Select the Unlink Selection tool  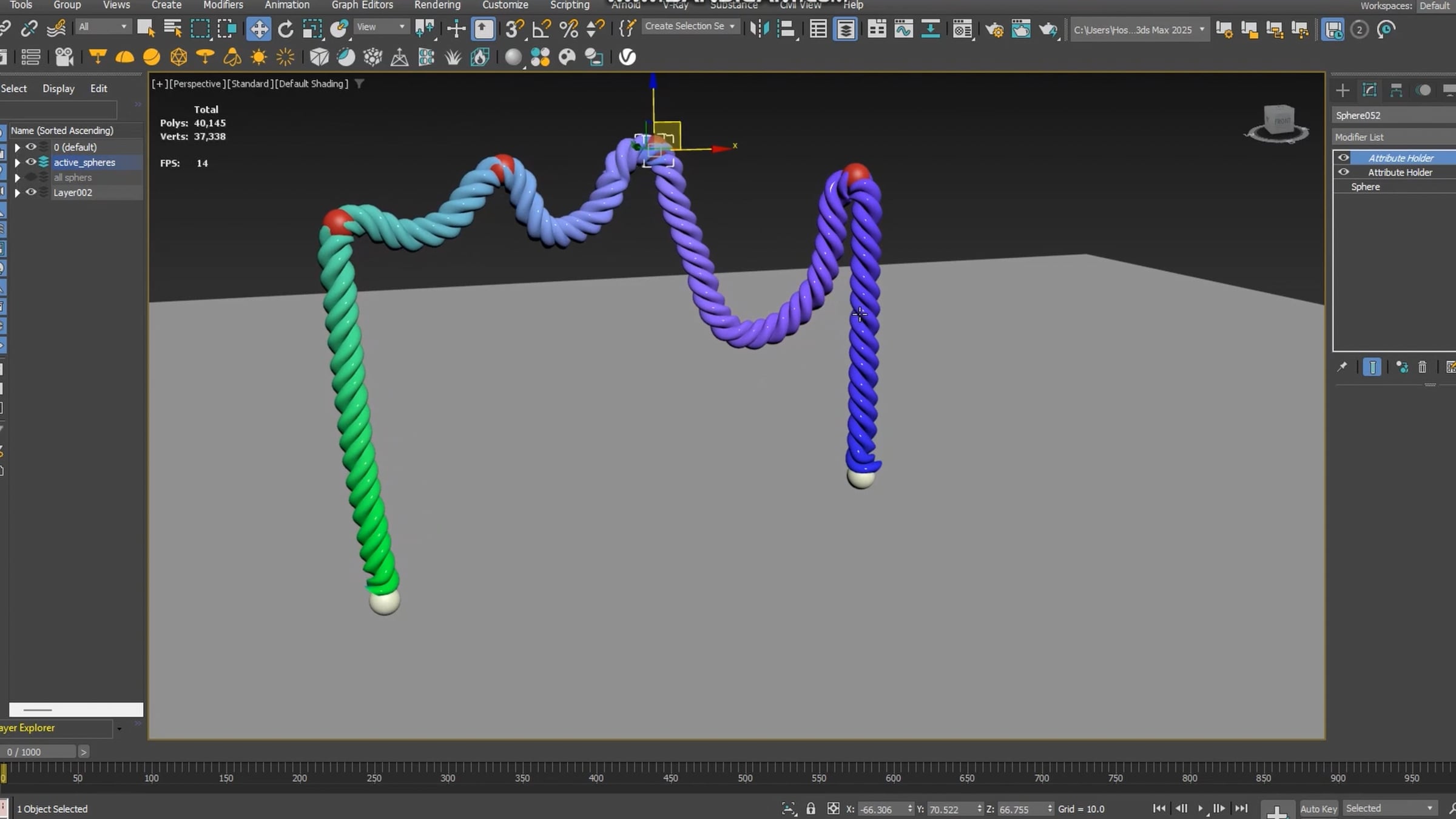click(x=29, y=29)
